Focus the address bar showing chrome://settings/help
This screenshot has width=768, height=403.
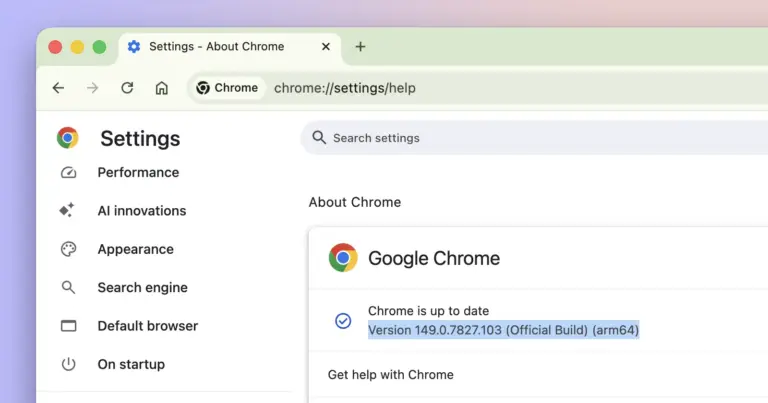tap(344, 88)
